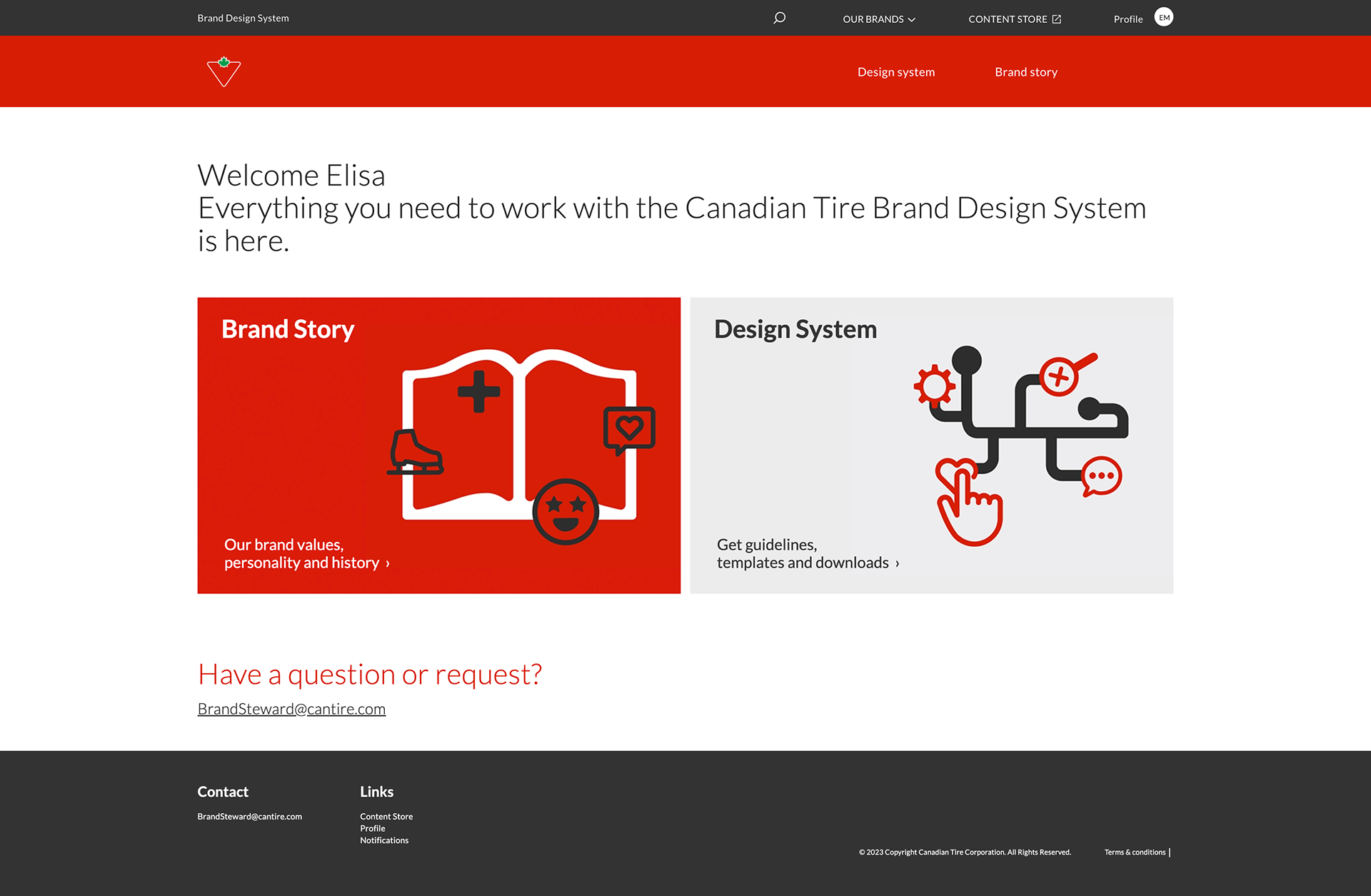Click the BrandSteward@cantire.com email link
This screenshot has width=1371, height=896.
coord(291,709)
